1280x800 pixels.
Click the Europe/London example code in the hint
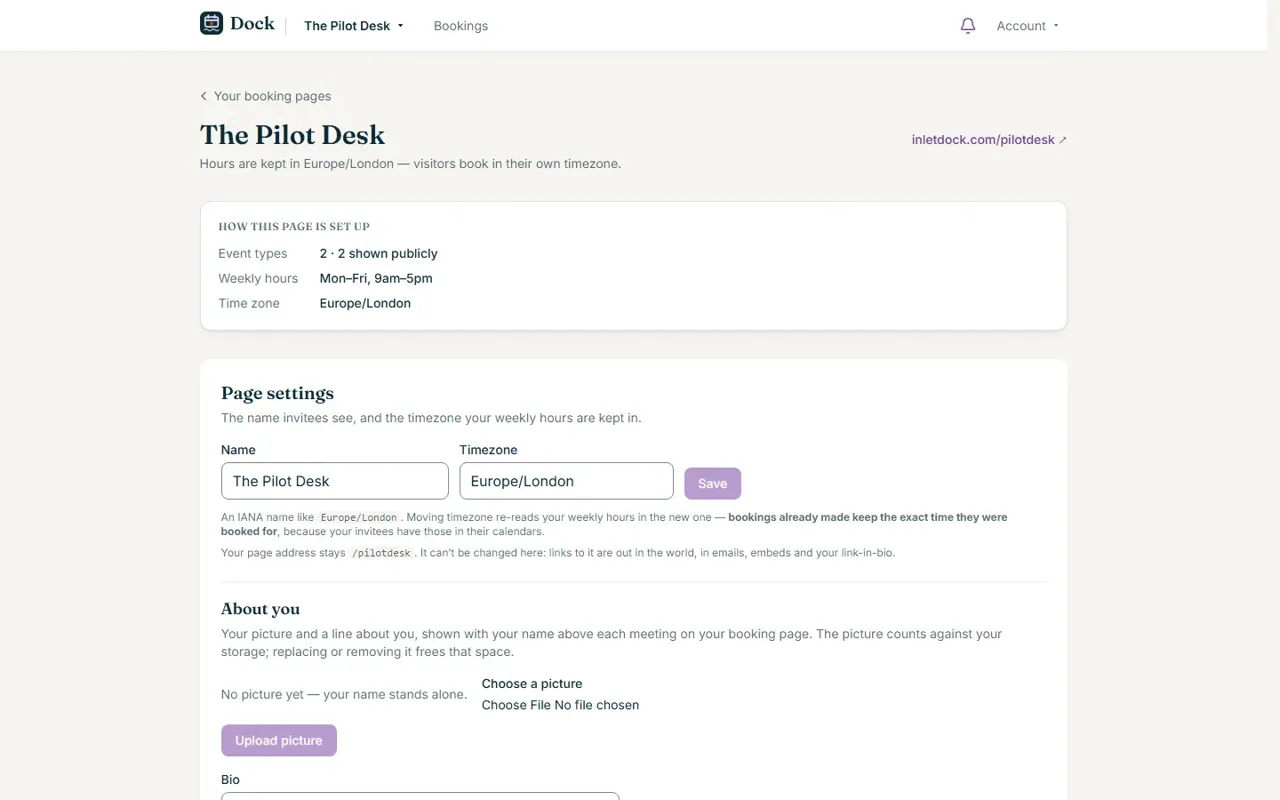pos(359,518)
